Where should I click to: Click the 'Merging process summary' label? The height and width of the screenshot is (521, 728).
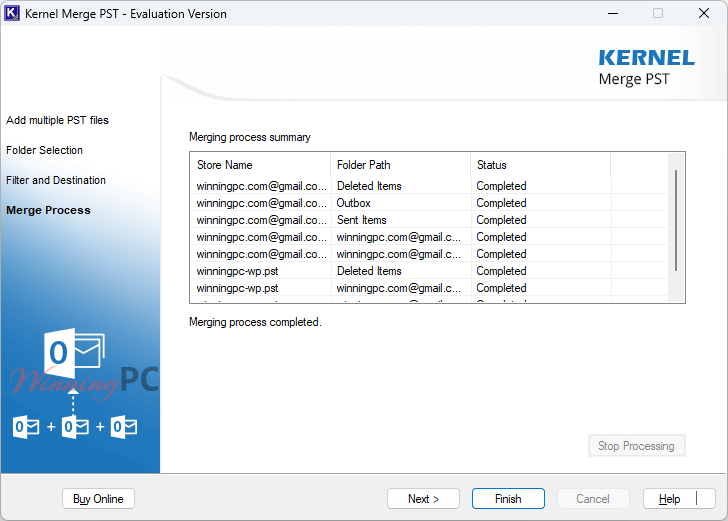250,137
